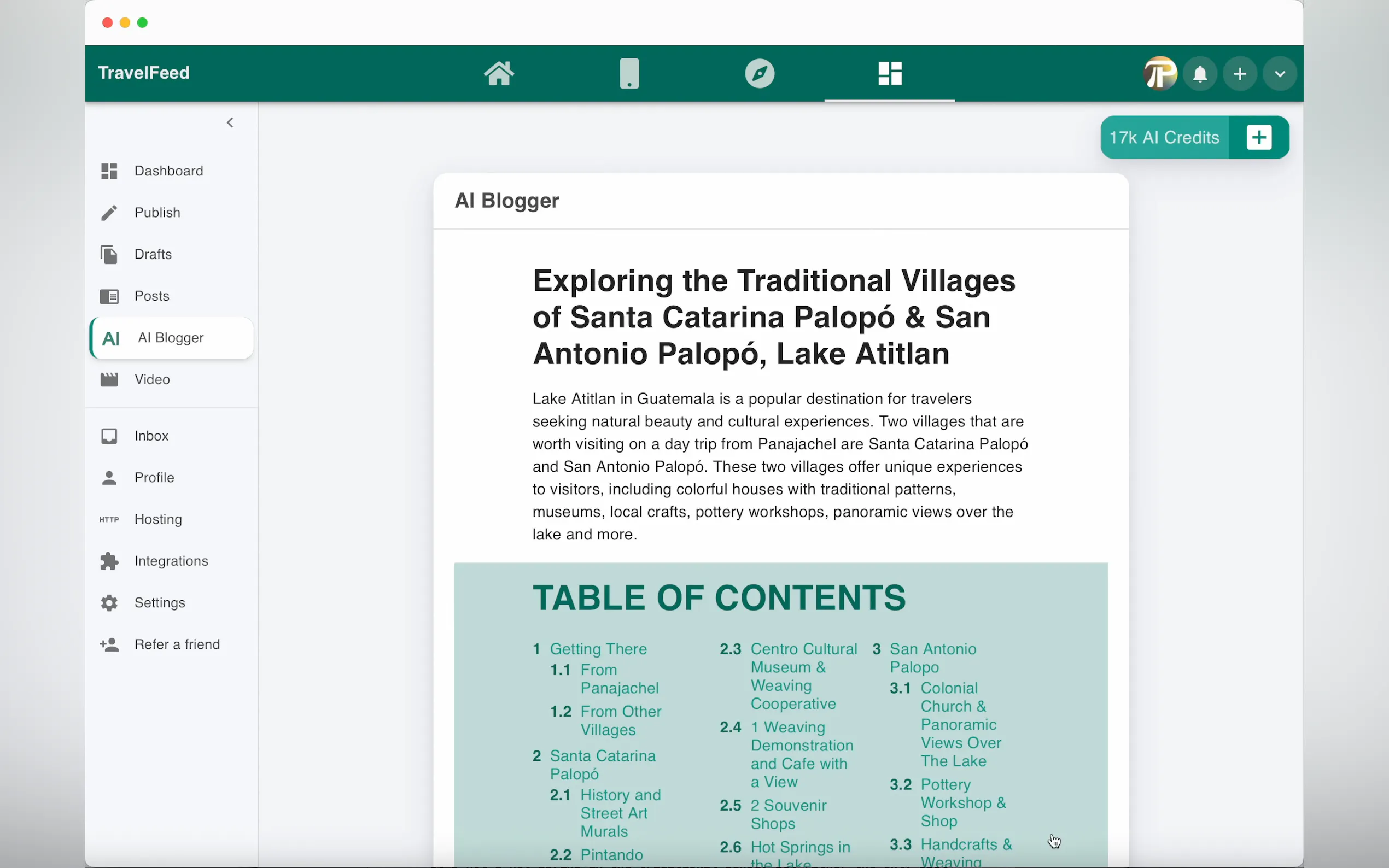The height and width of the screenshot is (868, 1389).
Task: Click the HTTP Hosting icon
Action: (109, 519)
